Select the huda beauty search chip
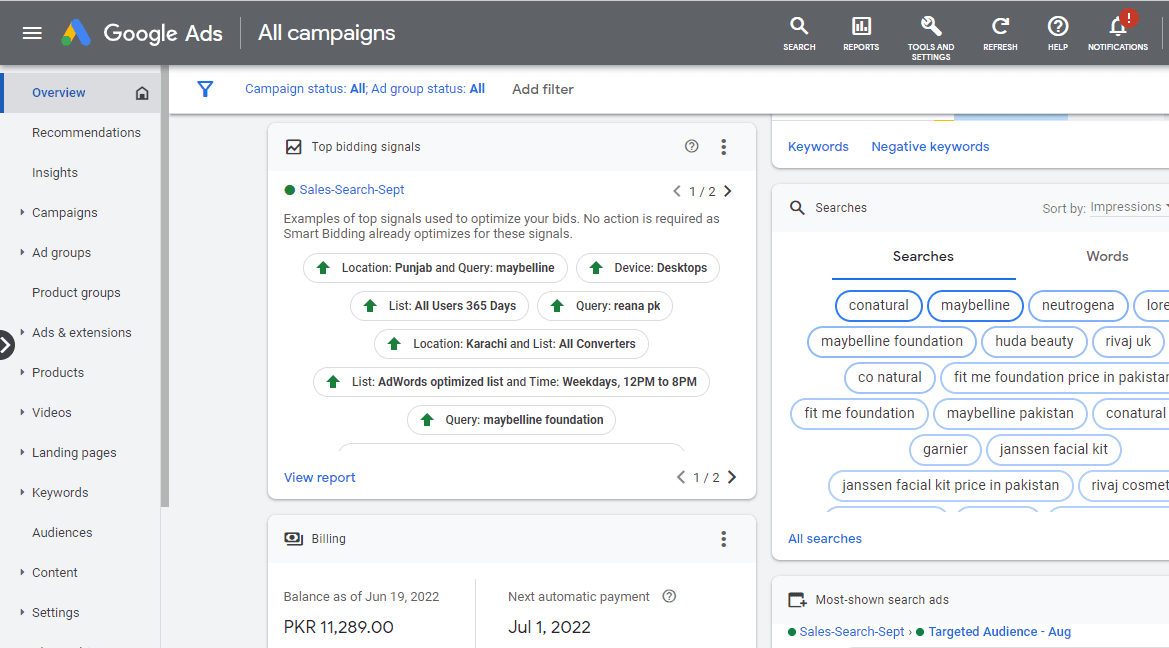 pos(1034,342)
